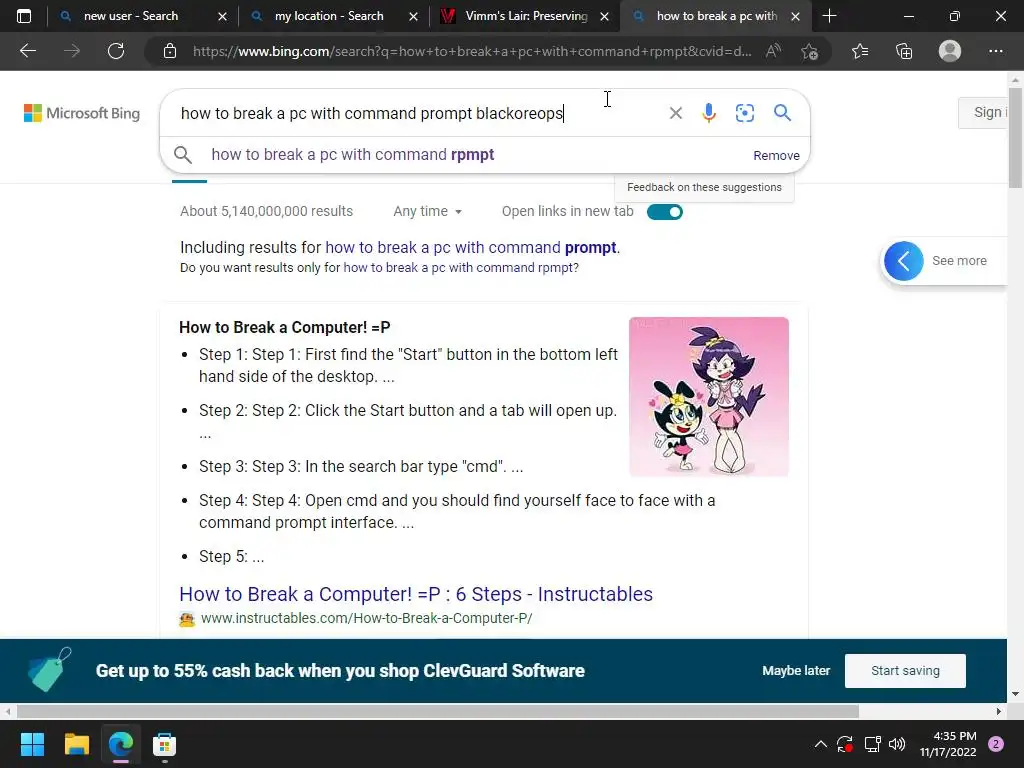Click Maybe later on ClevGuard banner
Image resolution: width=1024 pixels, height=768 pixels.
796,671
